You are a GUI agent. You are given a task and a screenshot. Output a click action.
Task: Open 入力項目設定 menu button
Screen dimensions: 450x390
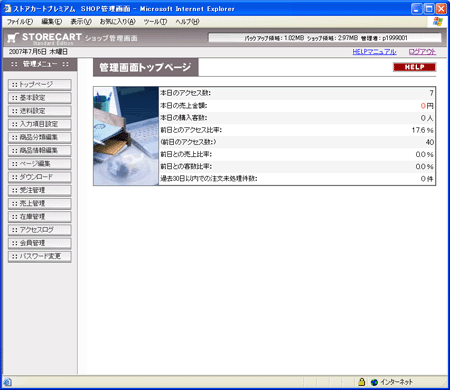pyautogui.click(x=40, y=124)
